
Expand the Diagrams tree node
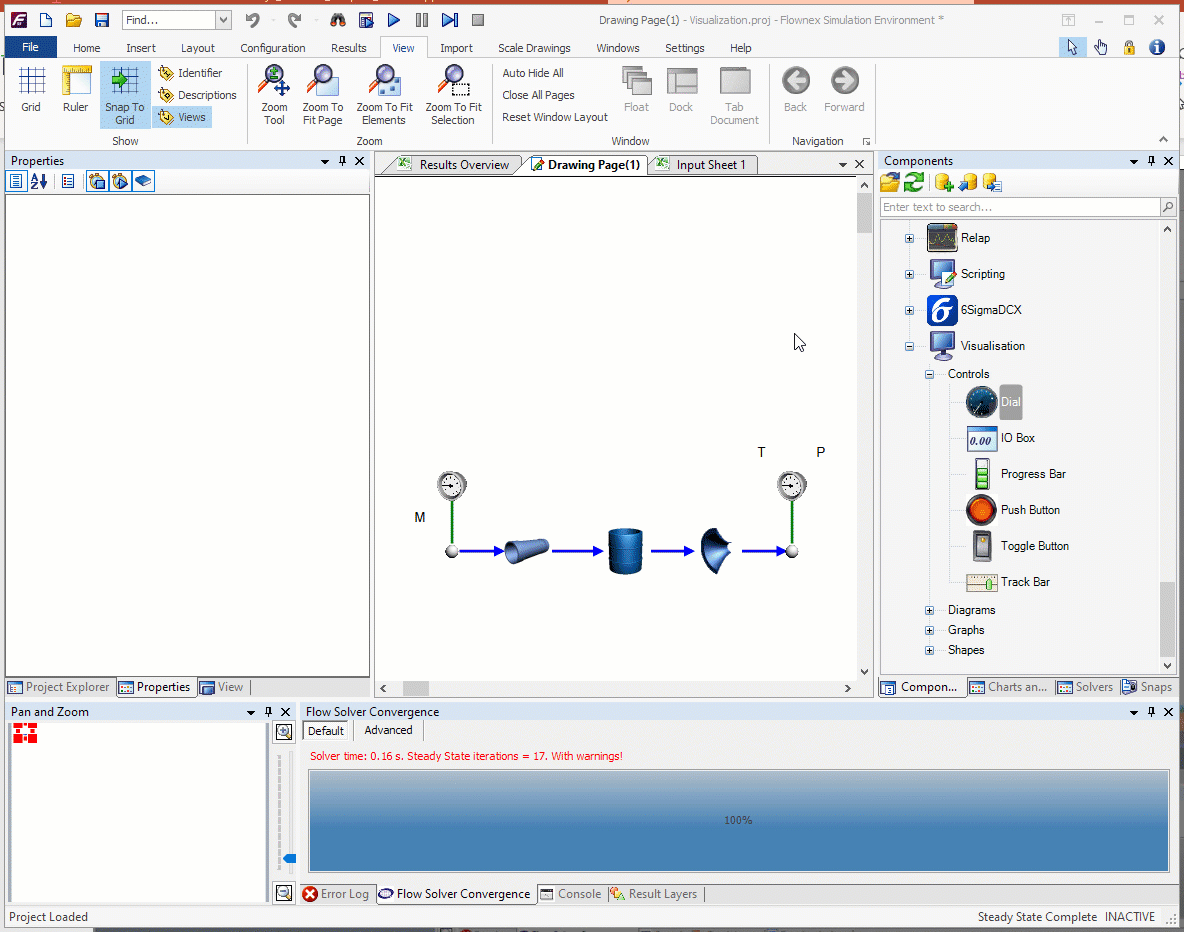(x=929, y=610)
